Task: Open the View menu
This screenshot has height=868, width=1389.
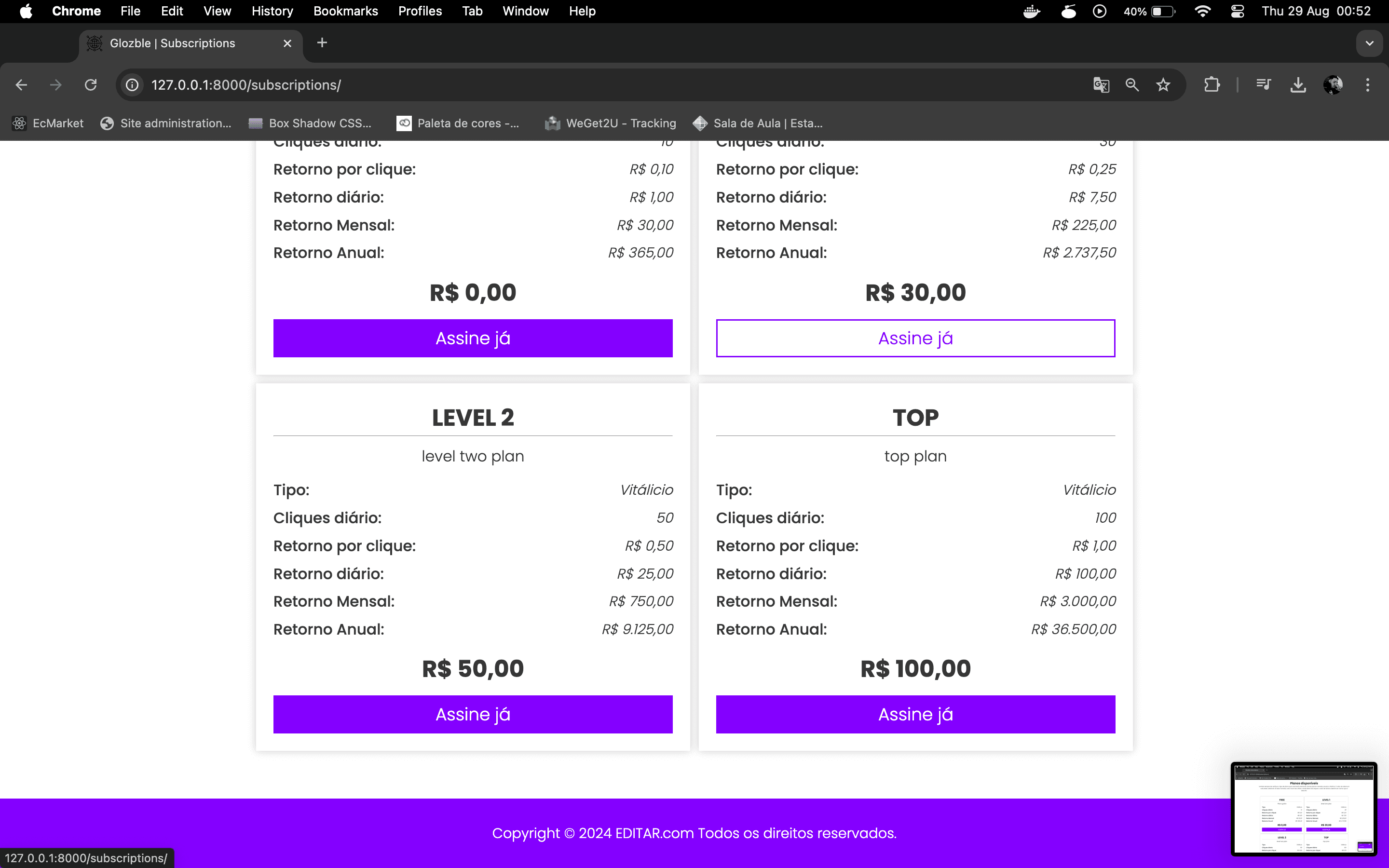Action: pyautogui.click(x=217, y=11)
